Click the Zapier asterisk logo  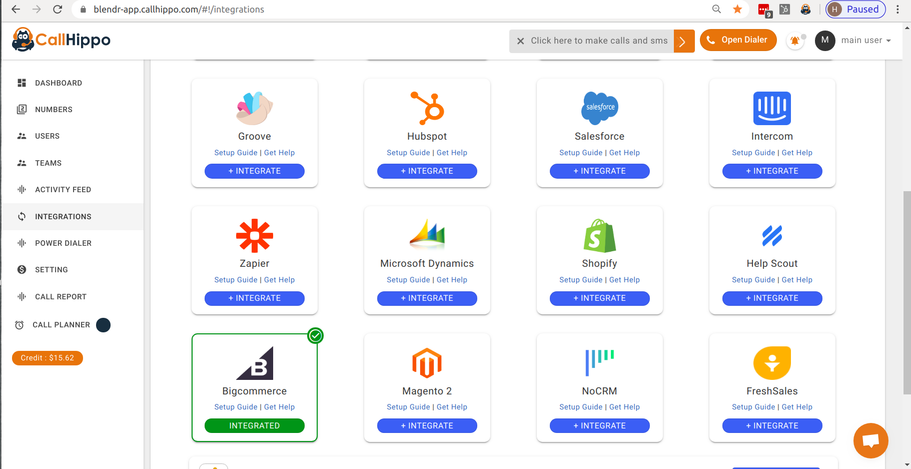(x=254, y=235)
